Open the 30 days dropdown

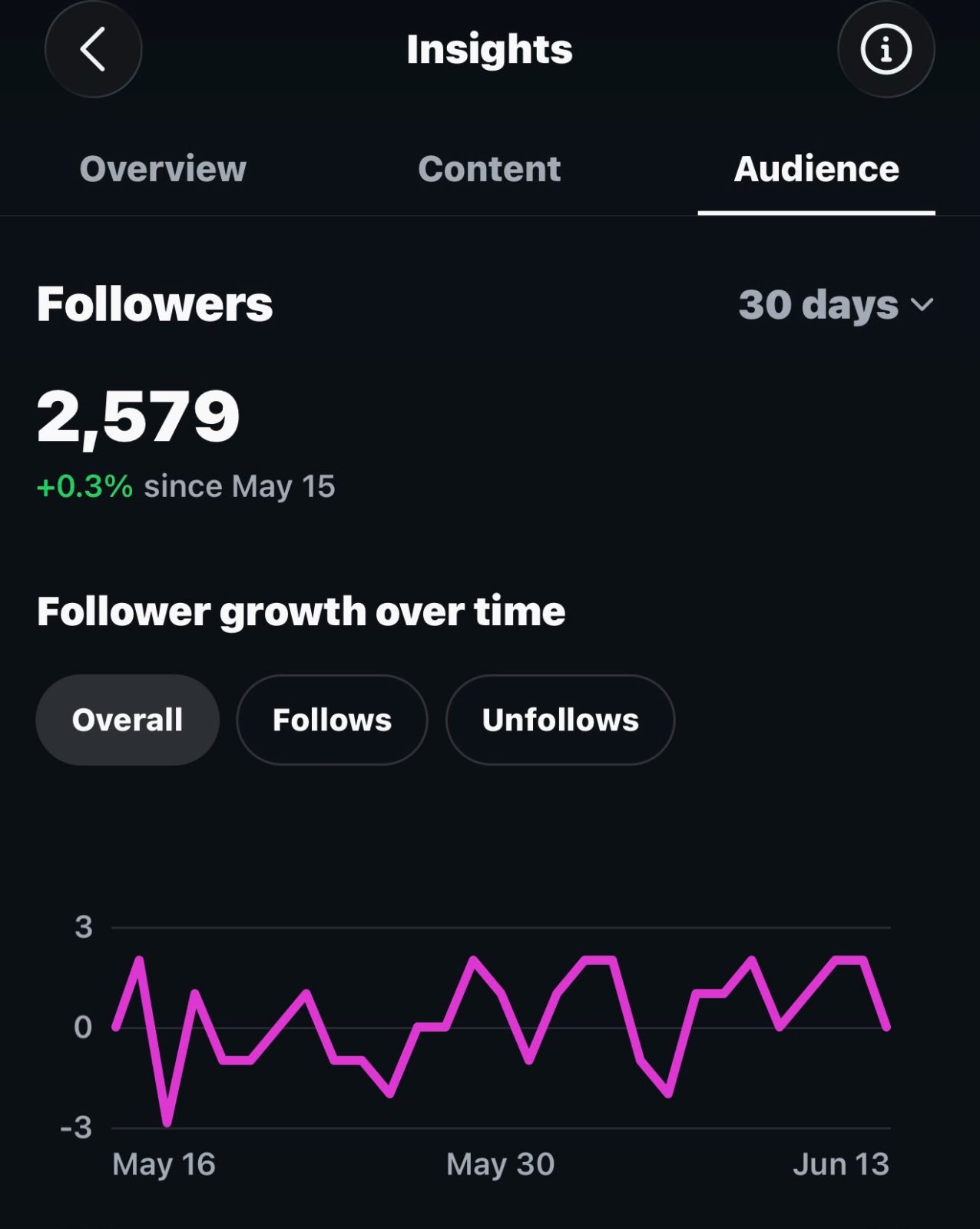click(x=836, y=305)
